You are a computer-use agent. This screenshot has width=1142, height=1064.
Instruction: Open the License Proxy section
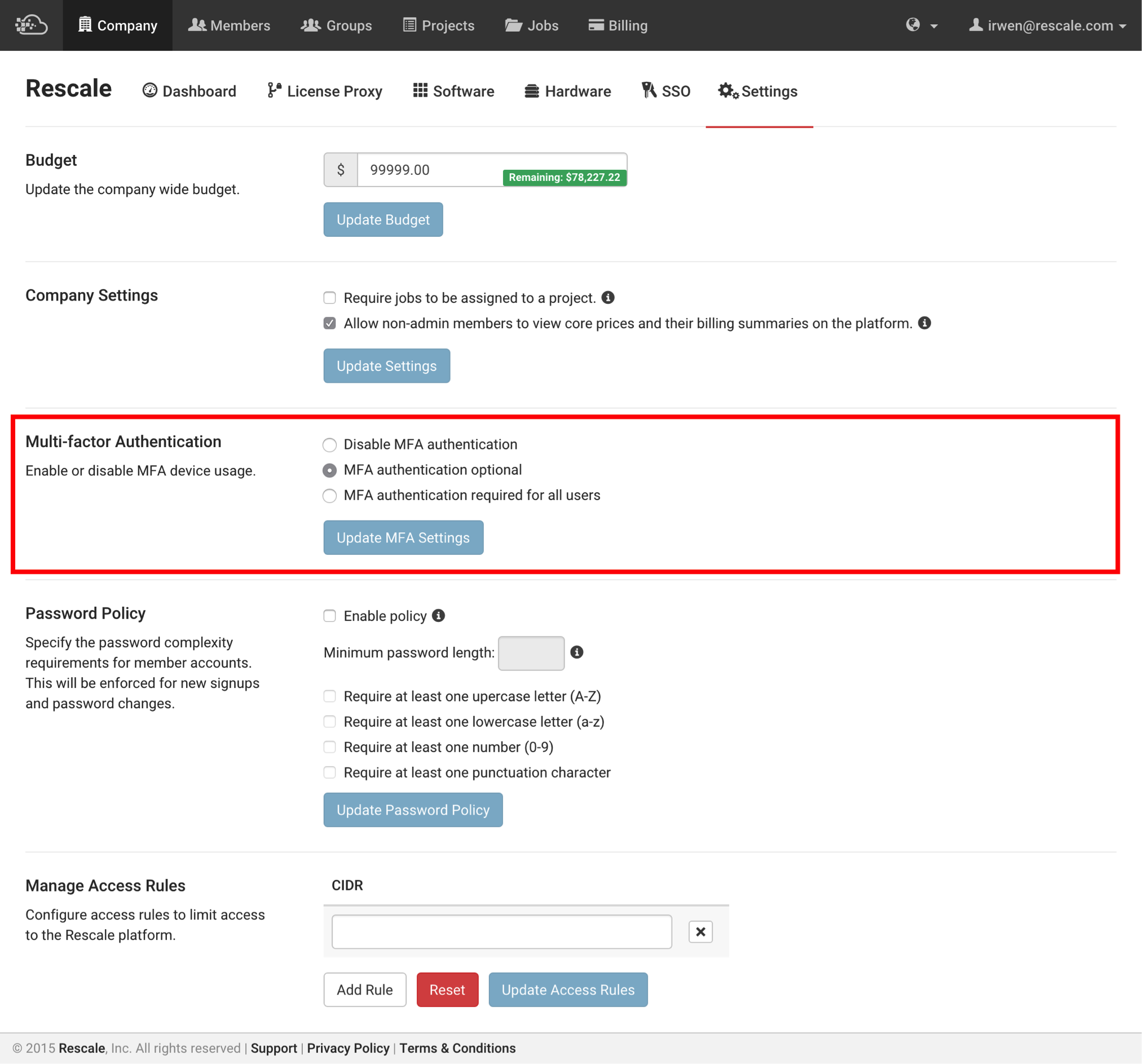[325, 91]
